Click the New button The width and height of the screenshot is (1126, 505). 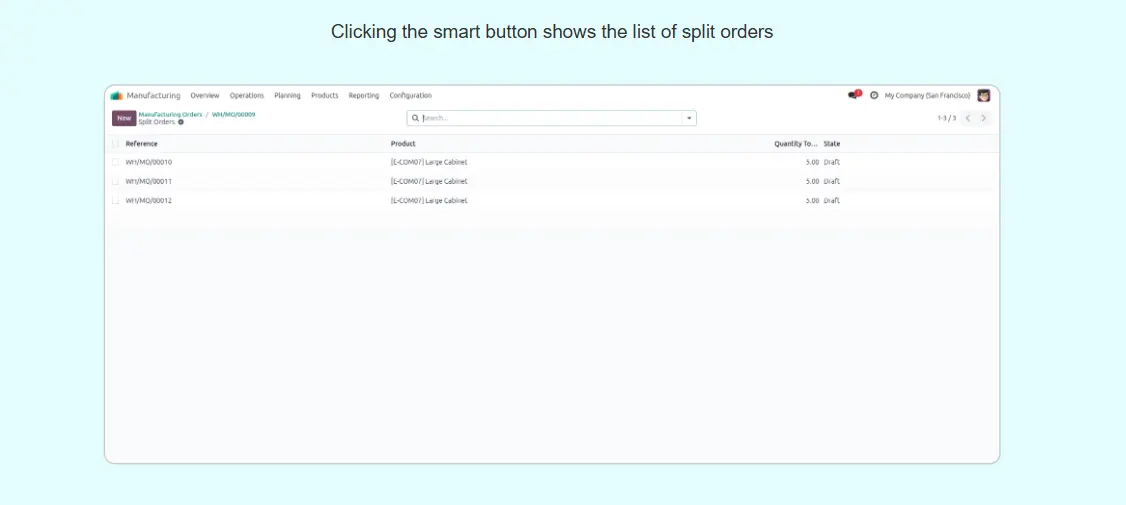pyautogui.click(x=124, y=118)
